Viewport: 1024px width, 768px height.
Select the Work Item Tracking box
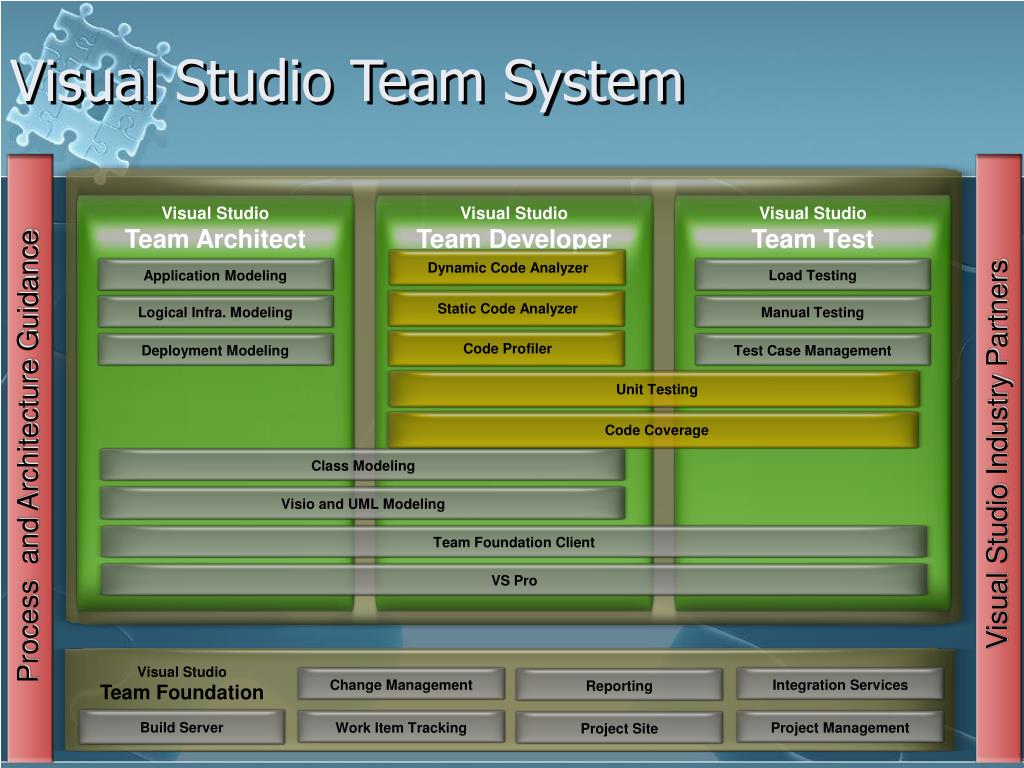401,727
